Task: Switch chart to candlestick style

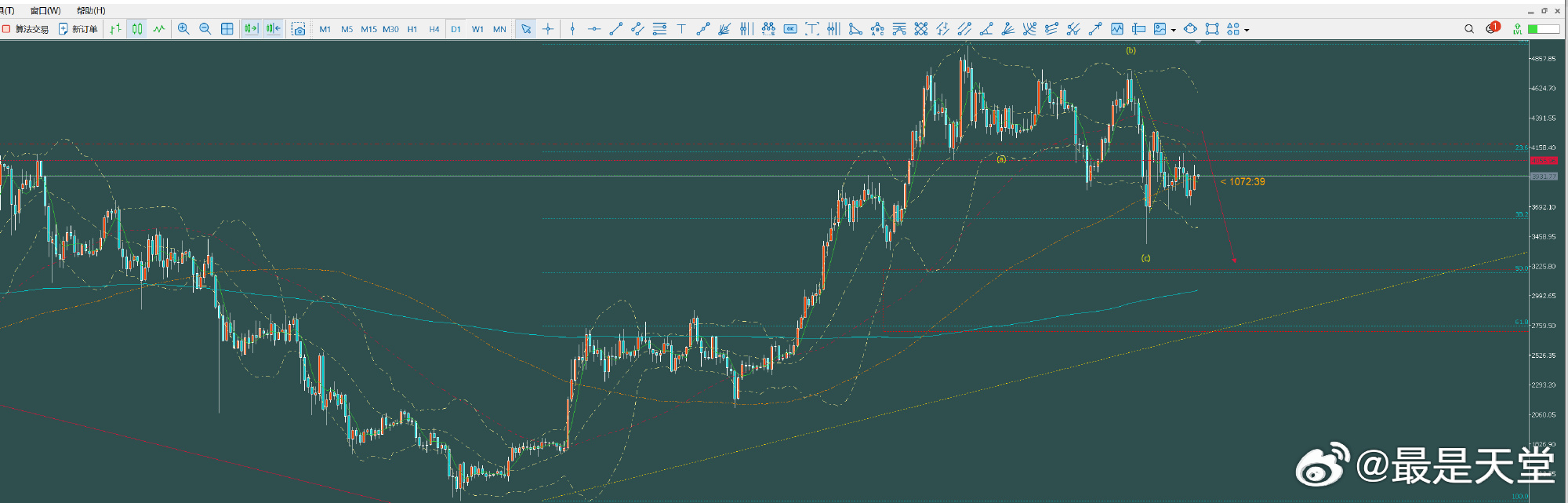Action: tap(137, 29)
